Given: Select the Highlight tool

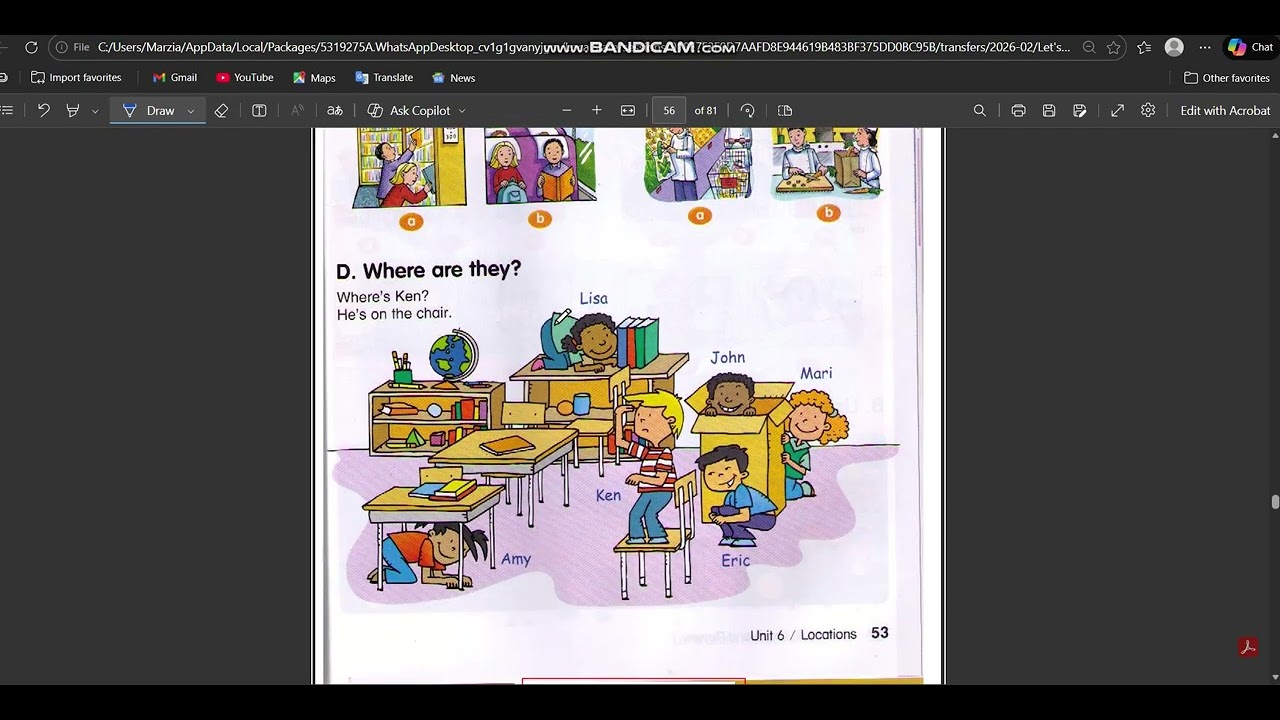Looking at the screenshot, I should 72,111.
